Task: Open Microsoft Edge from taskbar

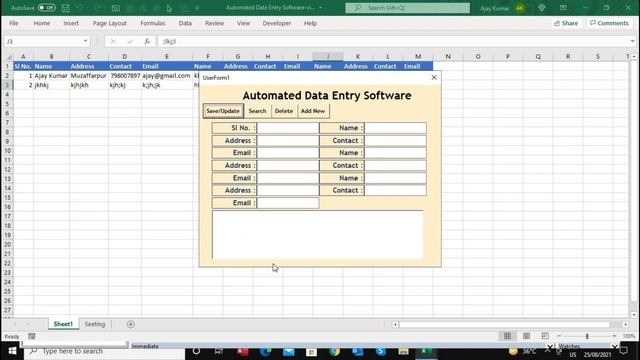Action: click(x=266, y=351)
